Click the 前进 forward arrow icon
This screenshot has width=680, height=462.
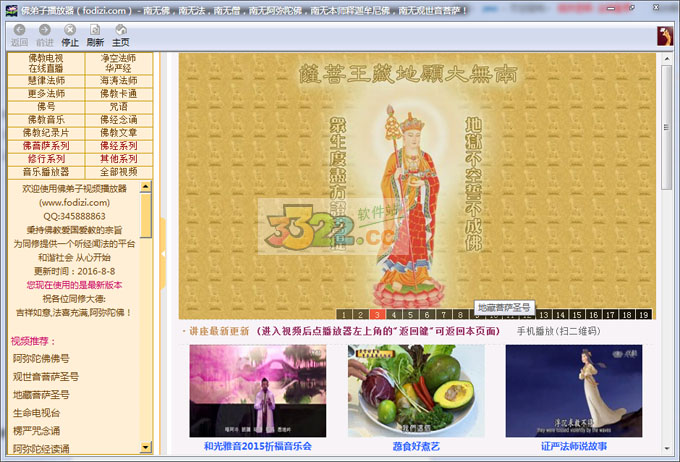point(45,30)
